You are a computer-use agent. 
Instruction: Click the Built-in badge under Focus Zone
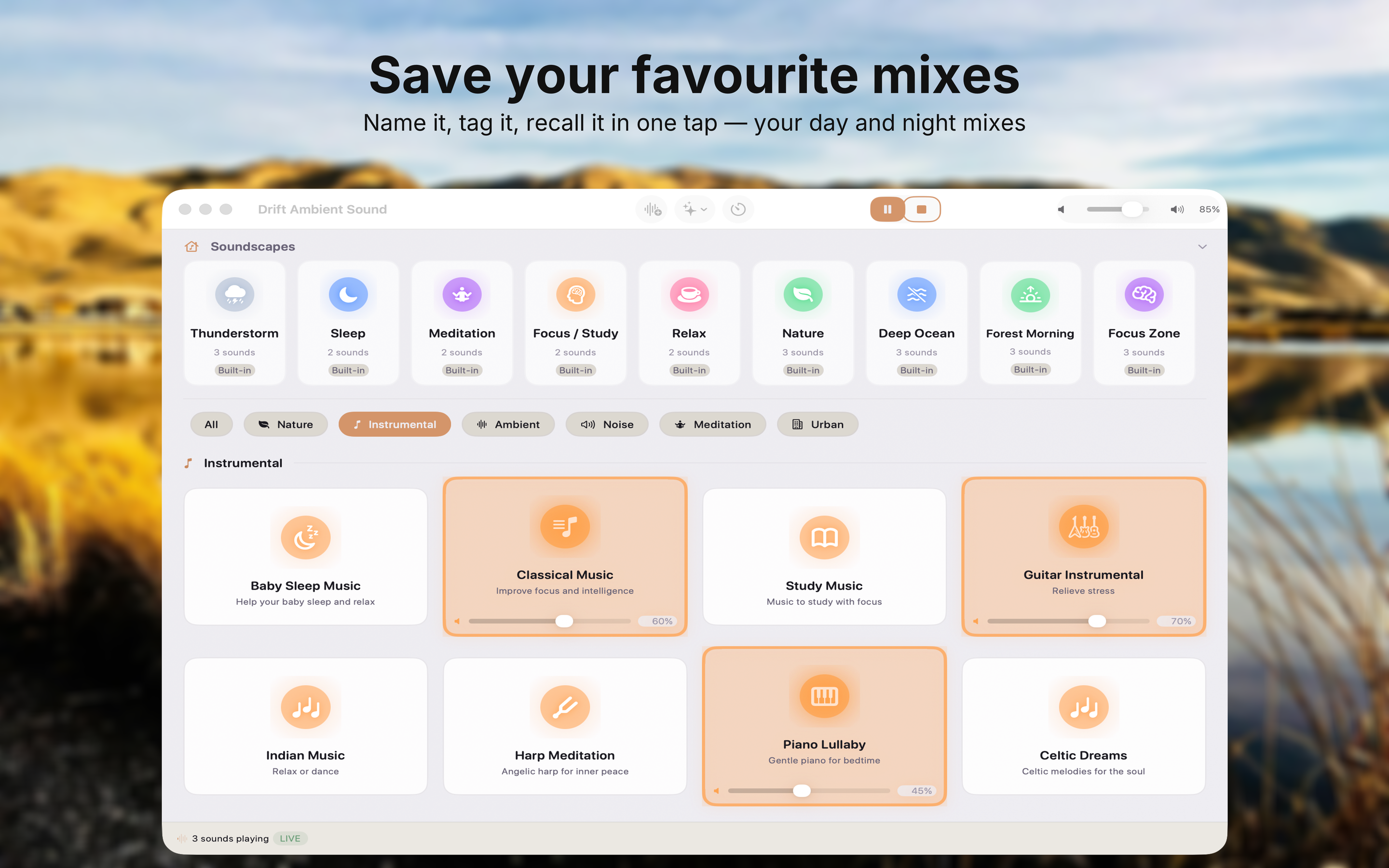point(1144,370)
